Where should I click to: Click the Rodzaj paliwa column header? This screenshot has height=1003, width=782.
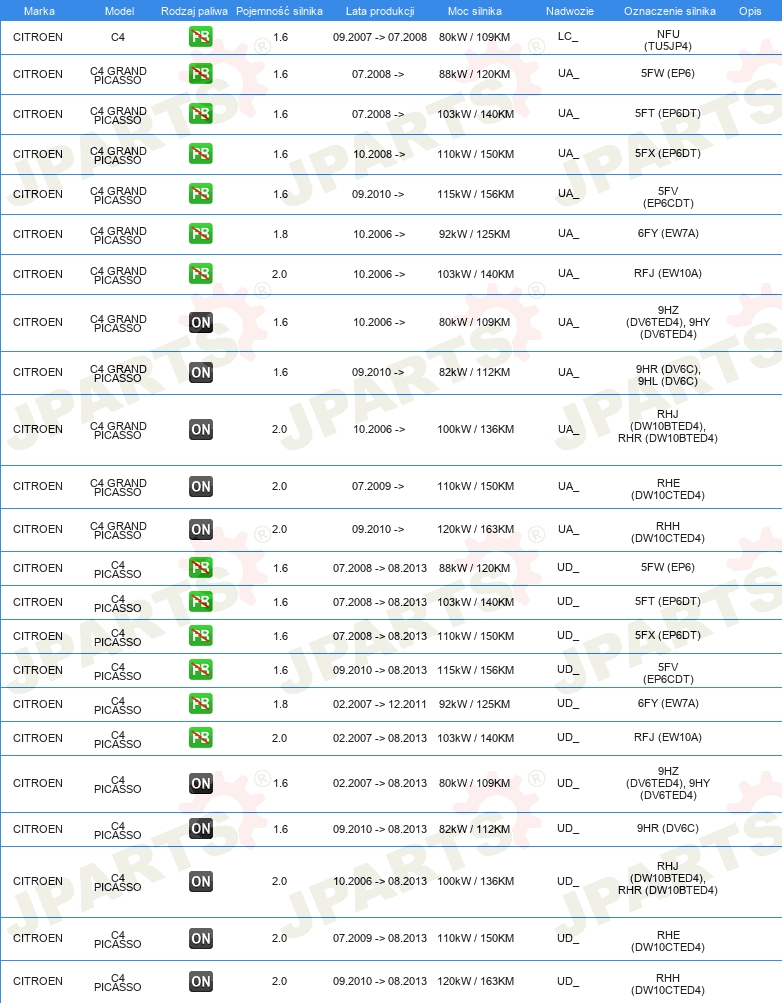click(x=194, y=11)
